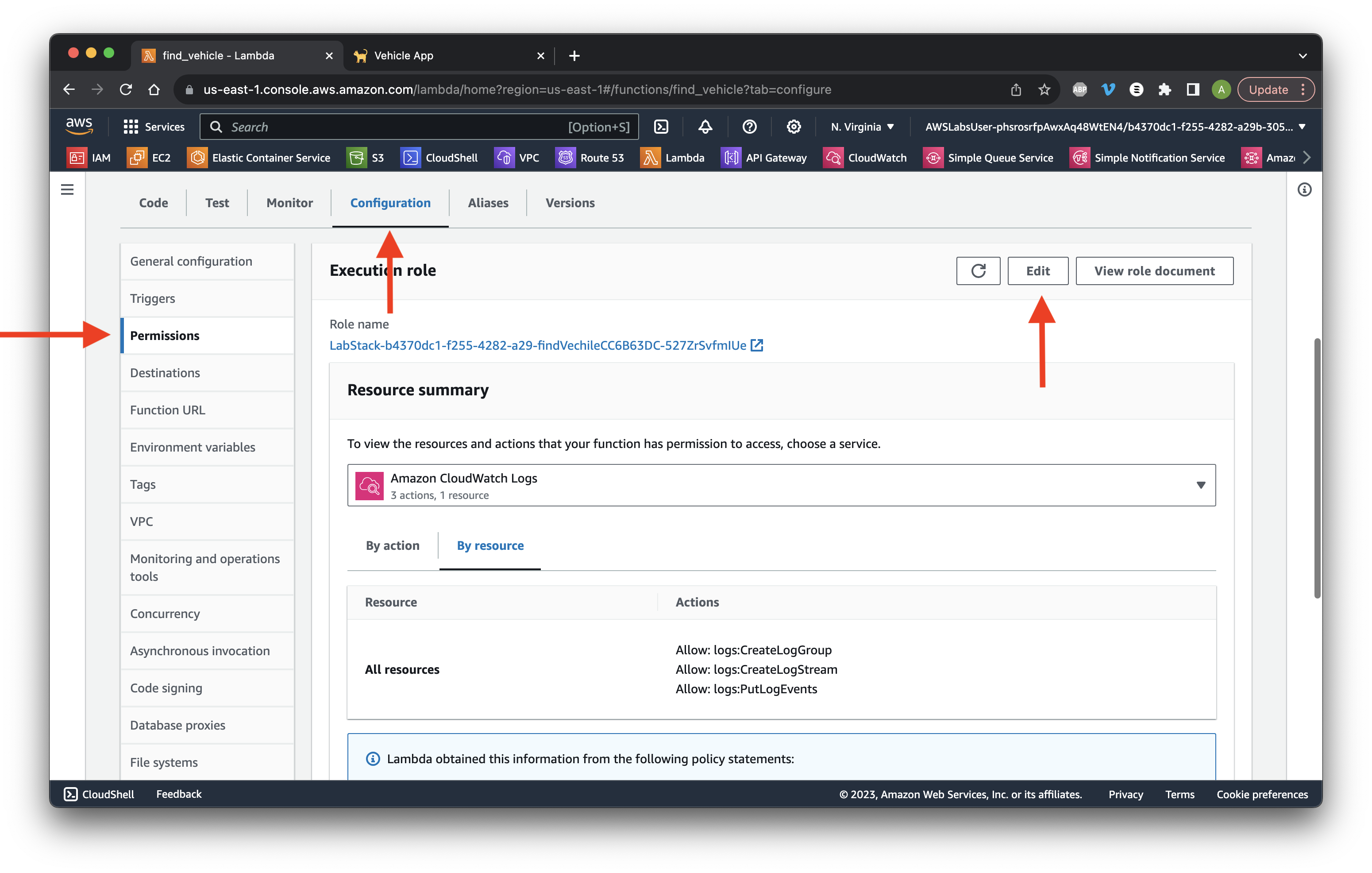
Task: Share this page from the address bar
Action: click(x=1016, y=89)
